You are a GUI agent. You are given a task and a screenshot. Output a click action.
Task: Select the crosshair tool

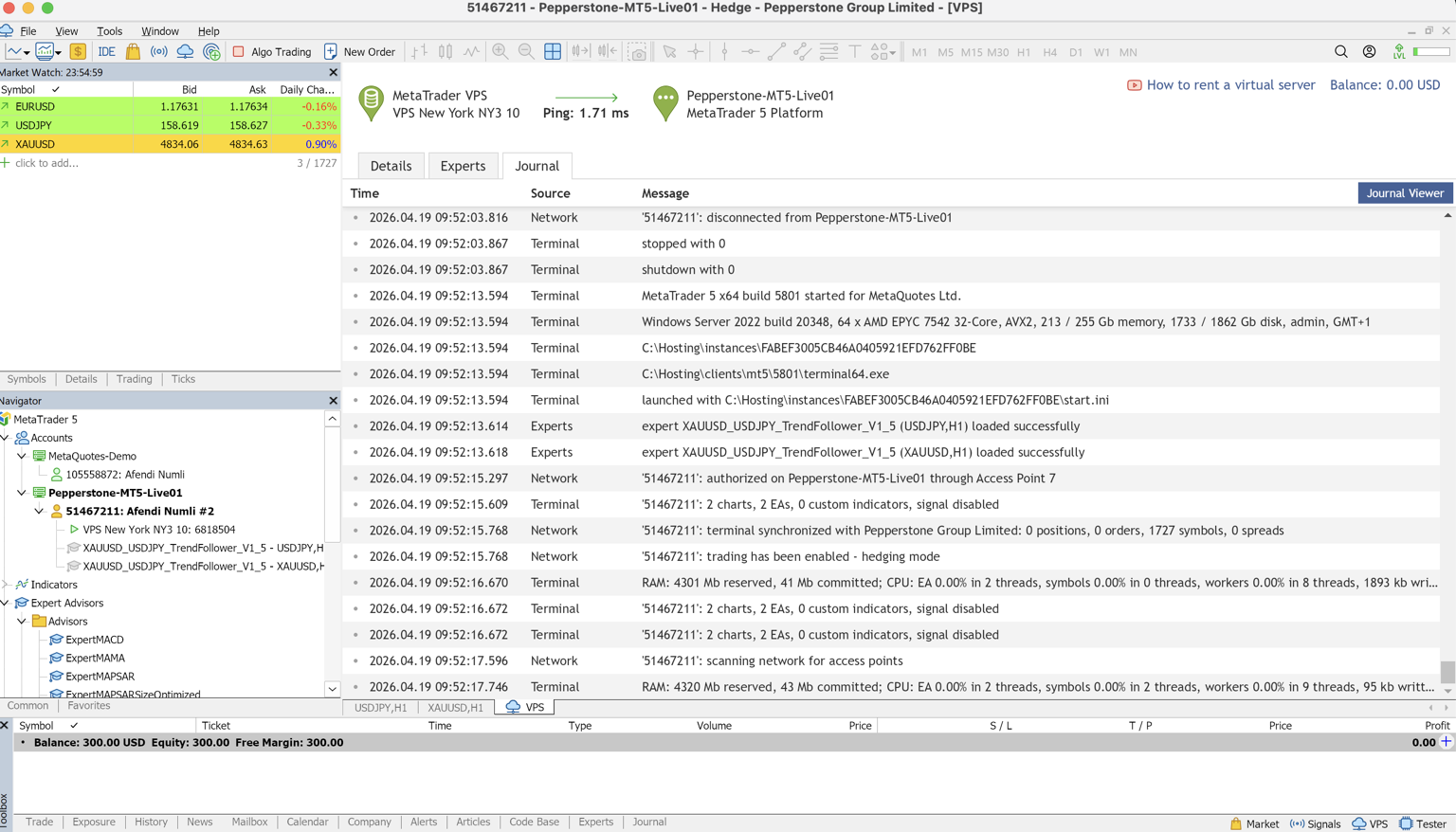[x=696, y=52]
